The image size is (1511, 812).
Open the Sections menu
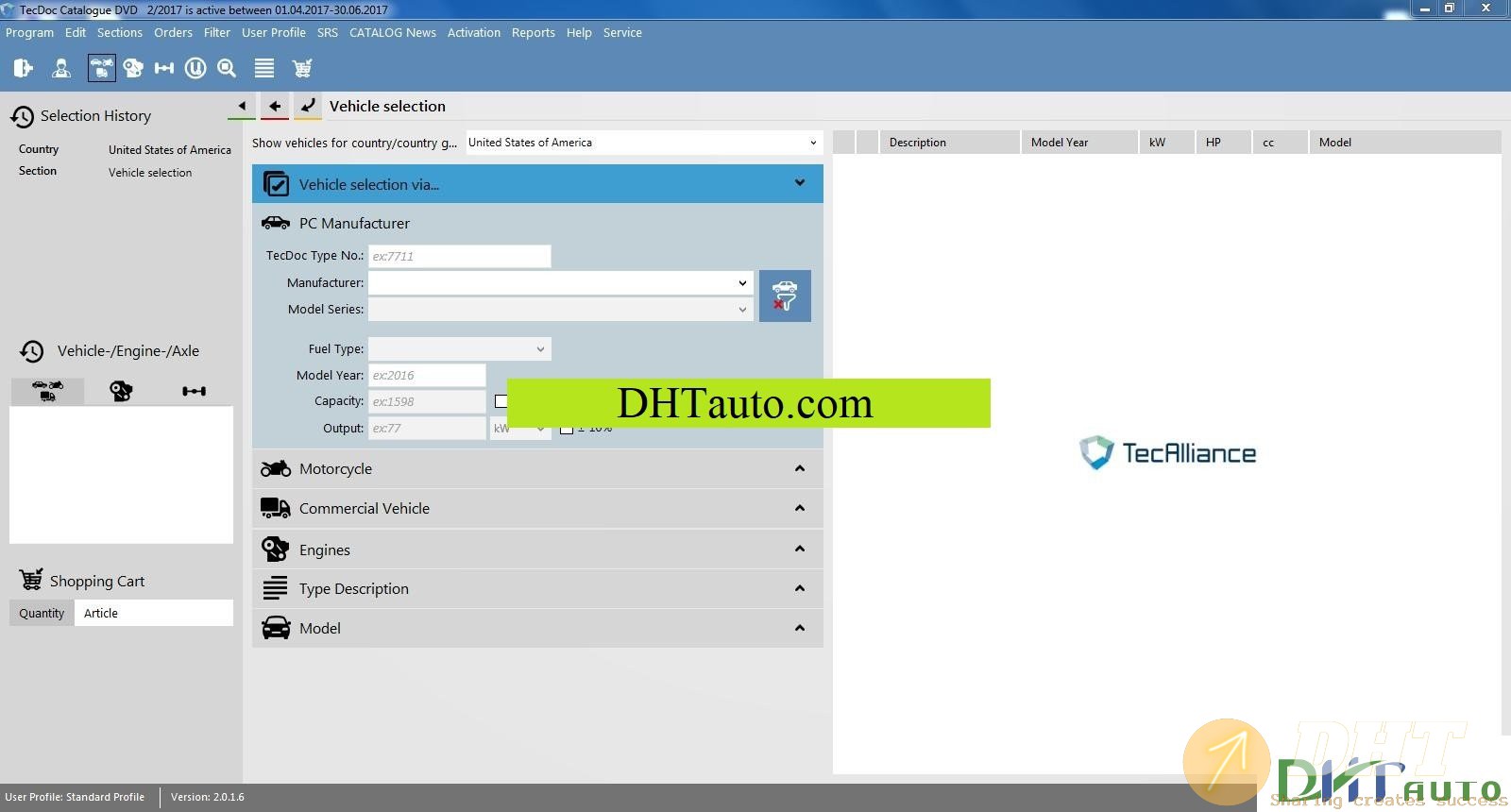pos(120,32)
